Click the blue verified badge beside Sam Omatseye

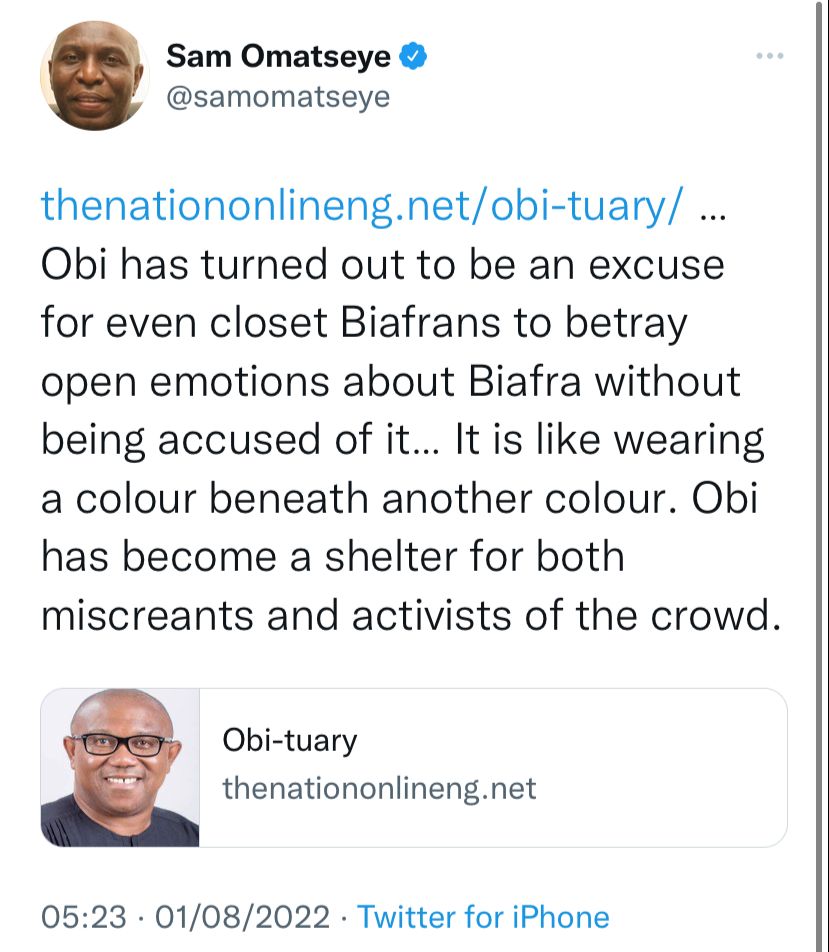tap(413, 56)
